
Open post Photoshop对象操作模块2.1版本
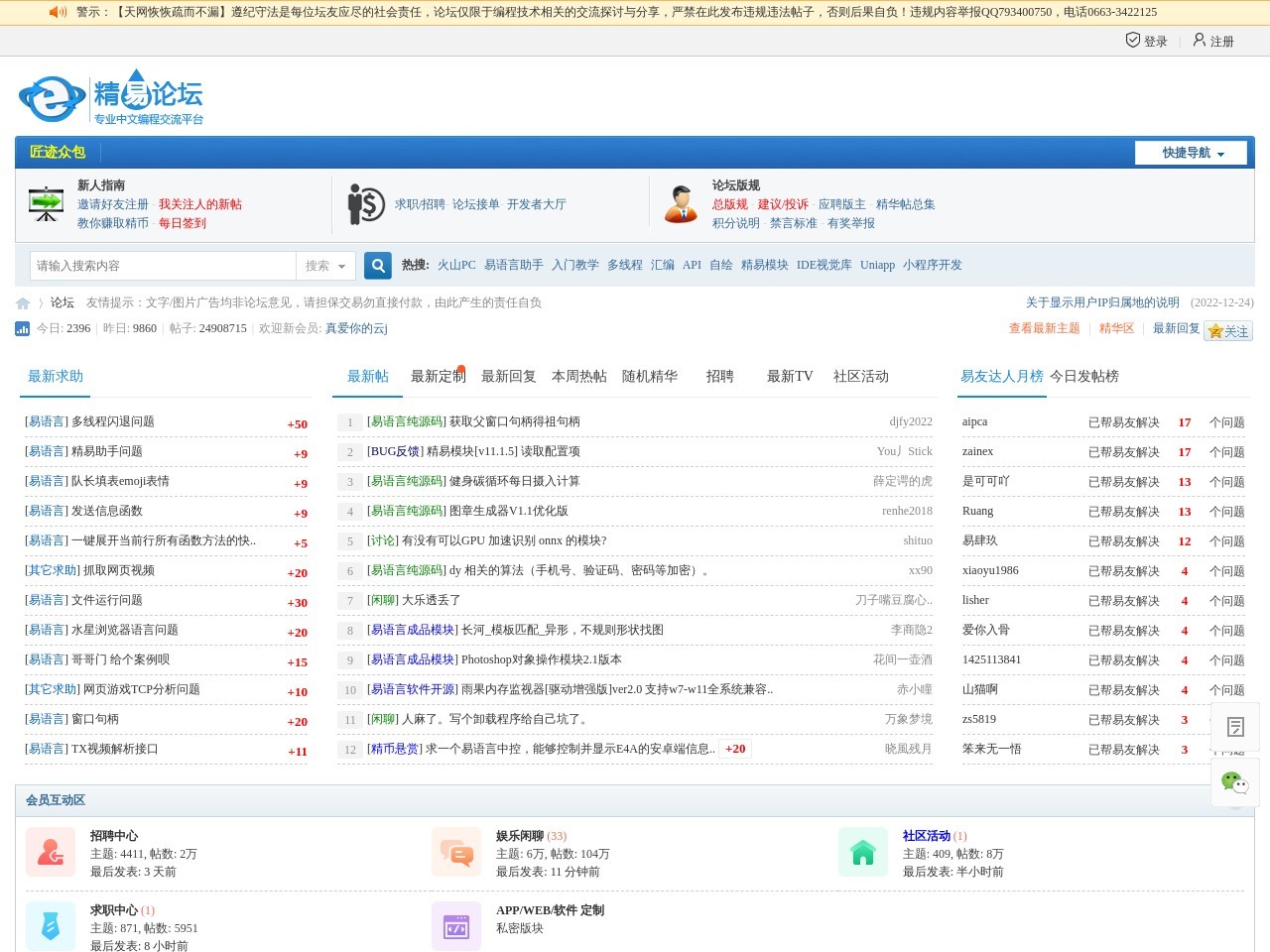[542, 659]
